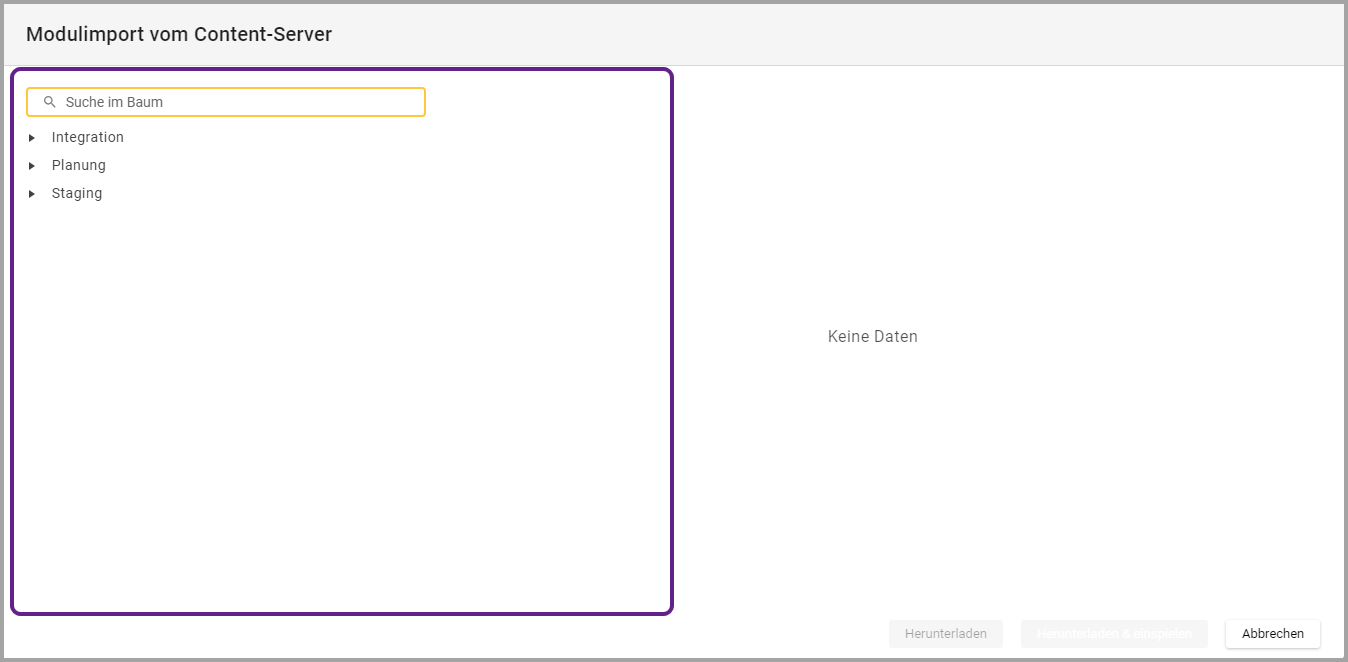Expand the Planung tree node arrow
The height and width of the screenshot is (662, 1348).
pyautogui.click(x=32, y=166)
